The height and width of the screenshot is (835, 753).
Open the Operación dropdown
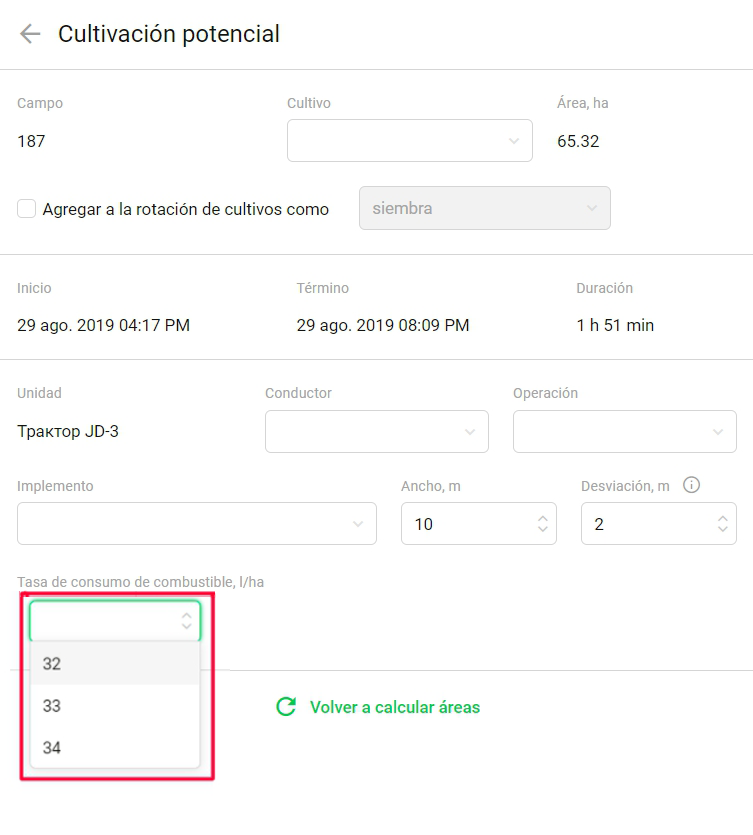pos(624,431)
